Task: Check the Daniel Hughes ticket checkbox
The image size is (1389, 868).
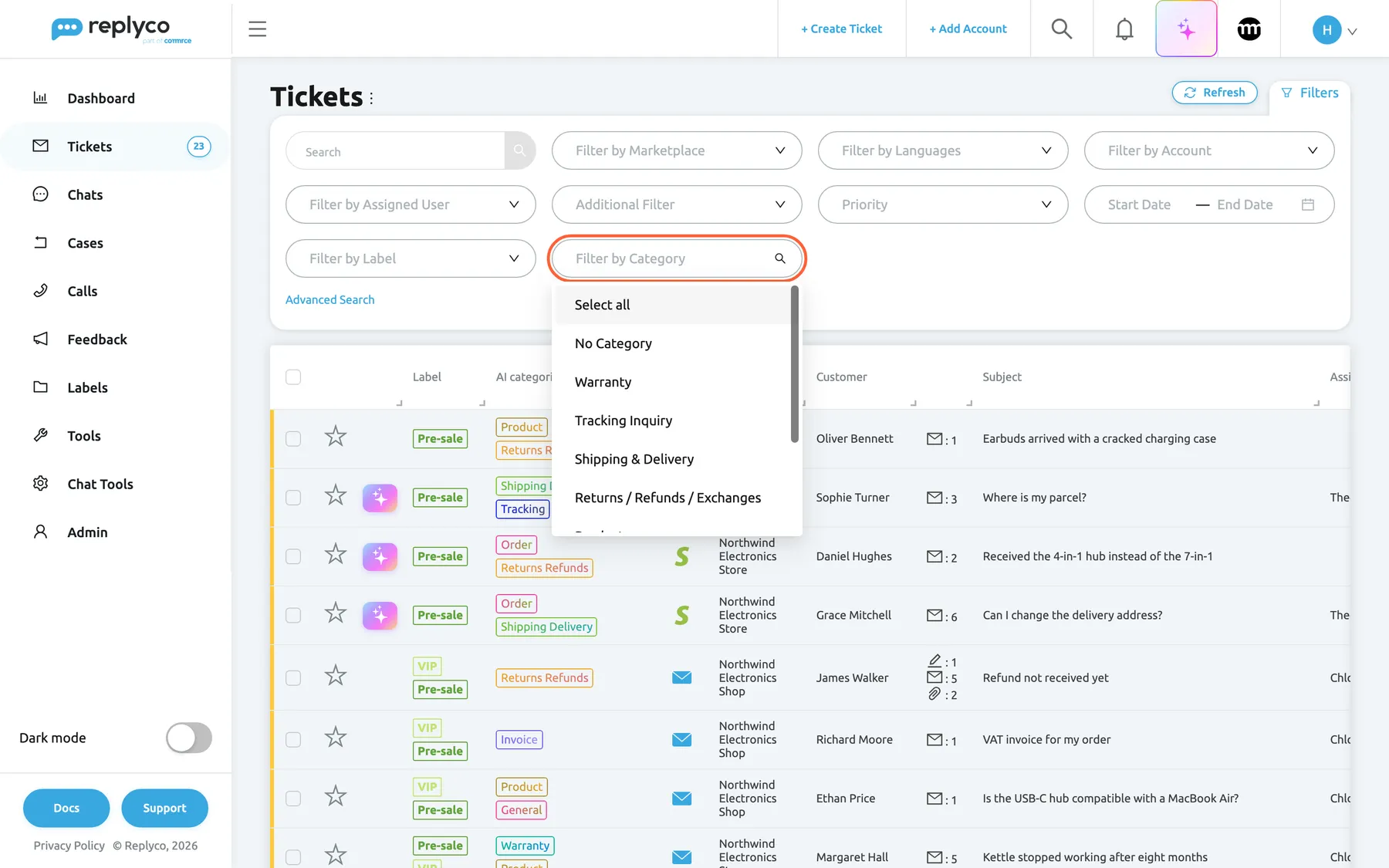Action: pyautogui.click(x=293, y=556)
